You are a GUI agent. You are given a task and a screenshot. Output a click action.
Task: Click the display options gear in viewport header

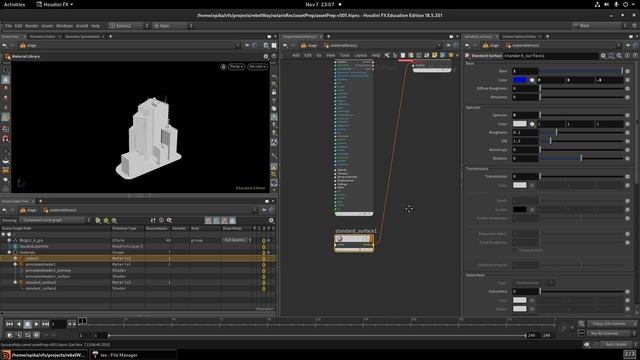(x=266, y=56)
